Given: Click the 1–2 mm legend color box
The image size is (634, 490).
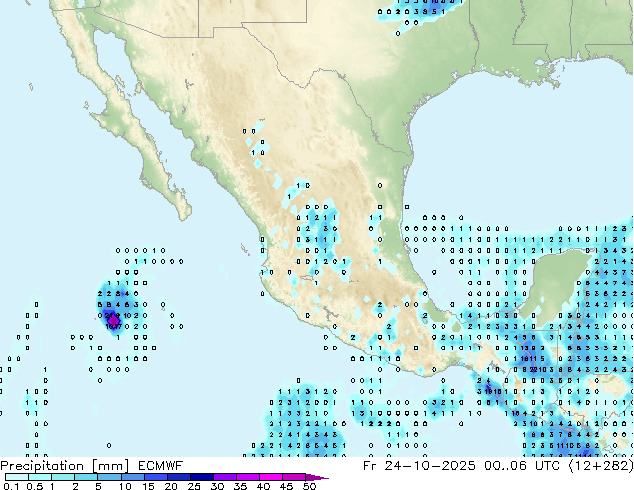Looking at the screenshot, I should coord(63,477).
